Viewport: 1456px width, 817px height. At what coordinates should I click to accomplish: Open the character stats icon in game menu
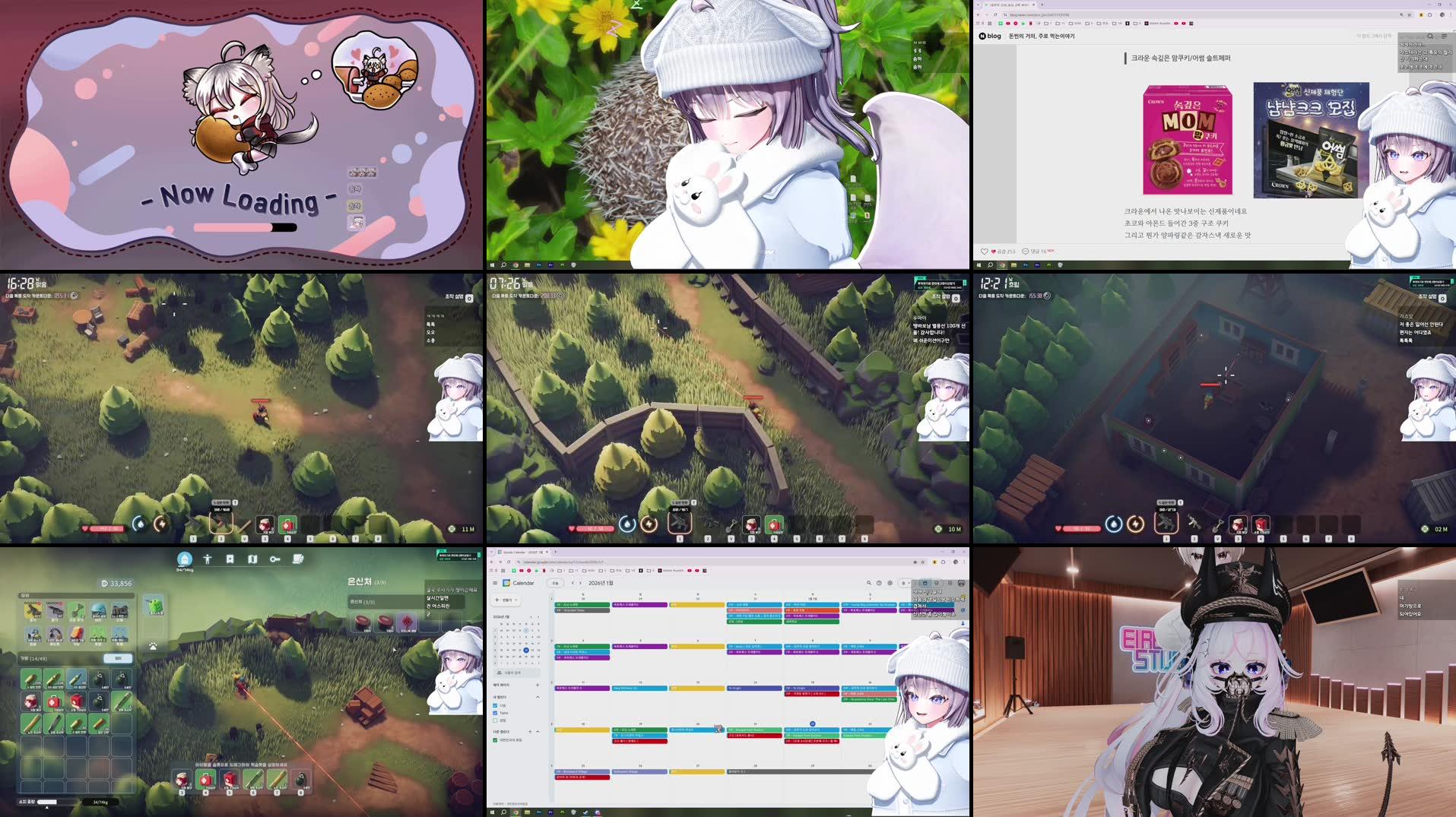207,559
